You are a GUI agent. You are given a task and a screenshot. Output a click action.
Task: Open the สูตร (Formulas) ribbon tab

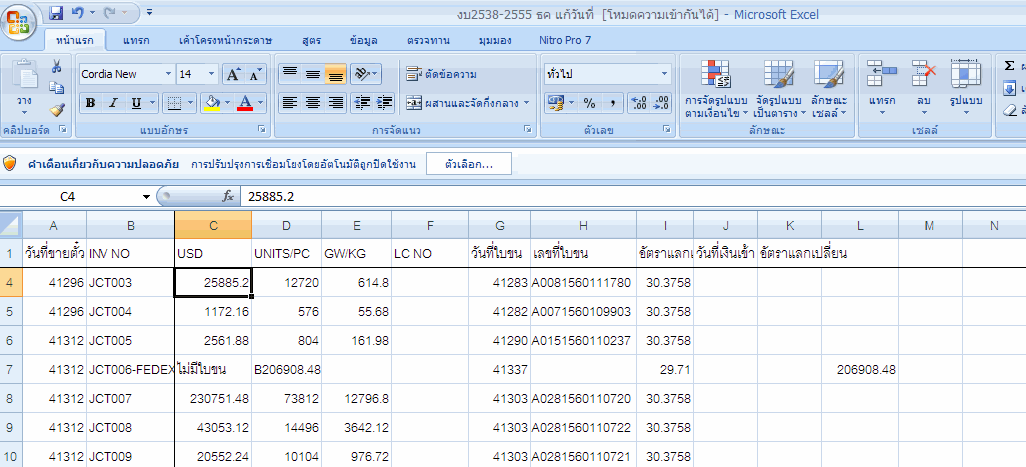311,40
